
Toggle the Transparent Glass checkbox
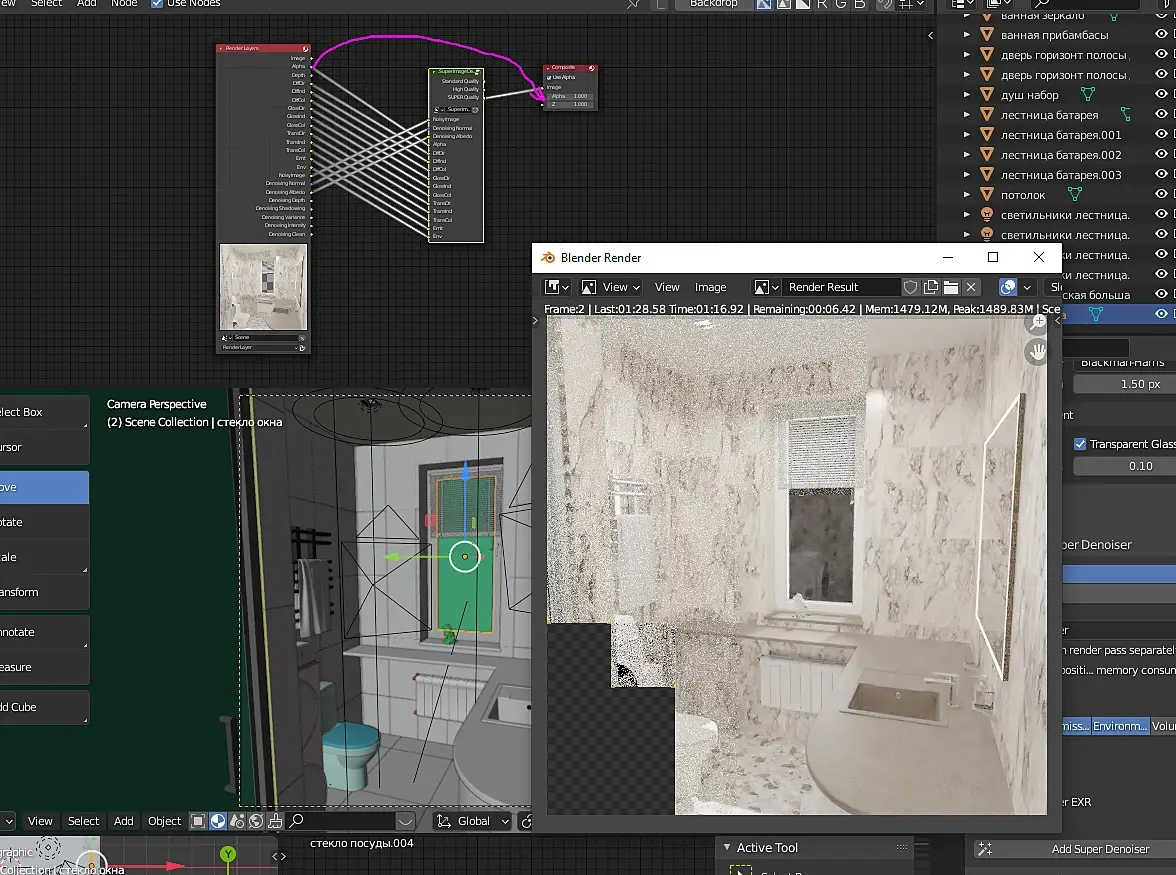coord(1080,444)
